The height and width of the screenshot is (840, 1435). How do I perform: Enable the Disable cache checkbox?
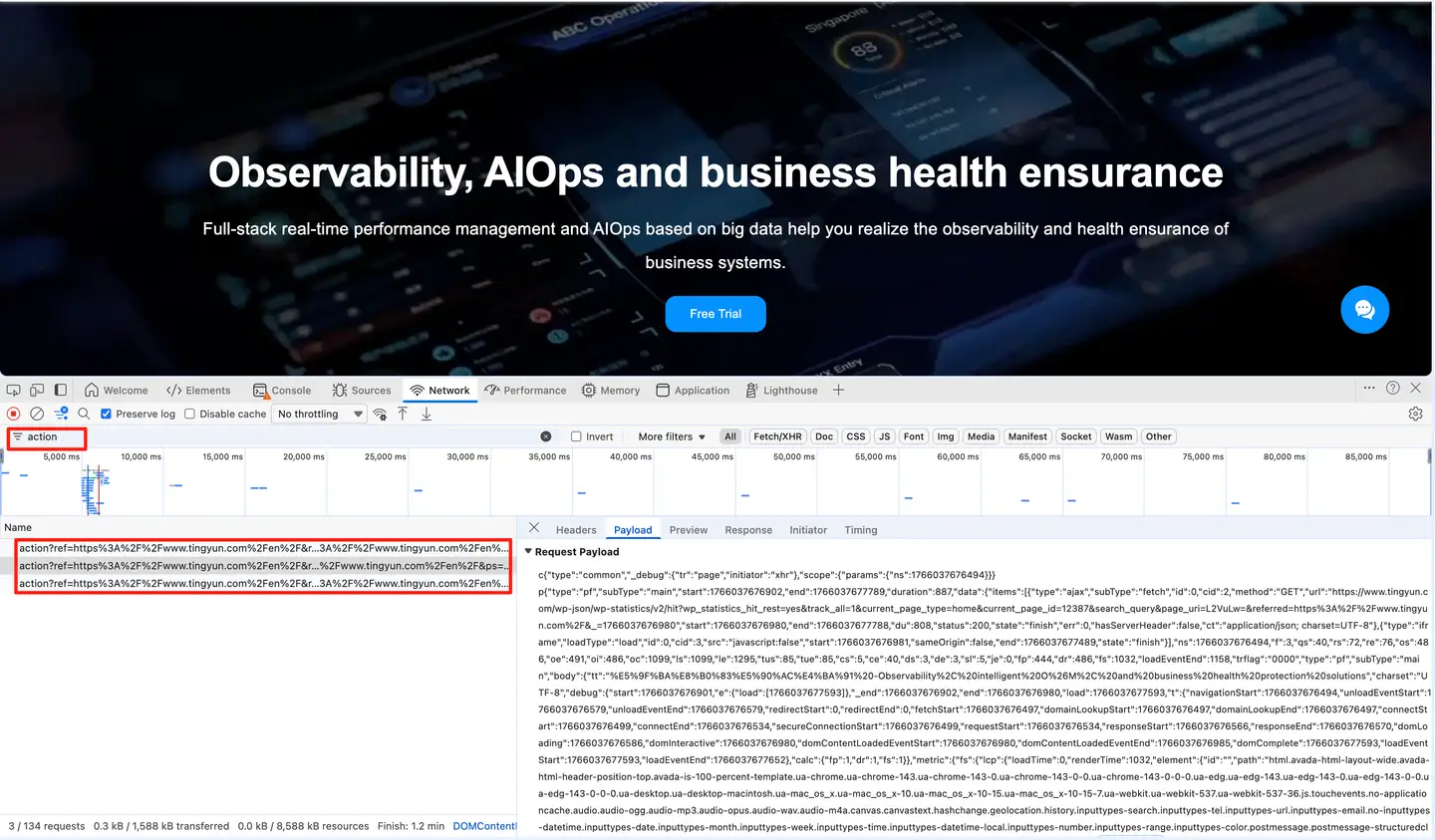pos(189,415)
